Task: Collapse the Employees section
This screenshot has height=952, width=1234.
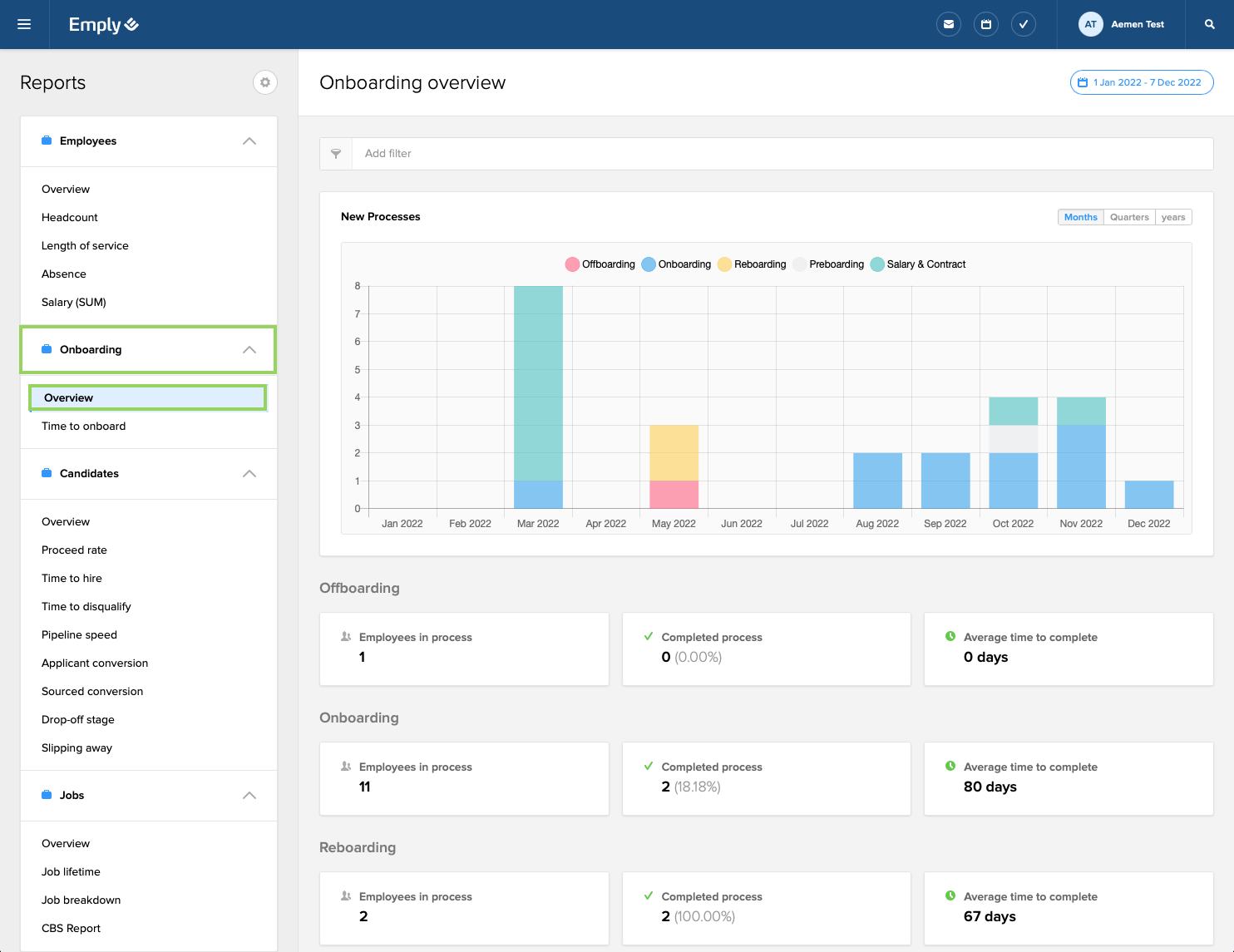Action: point(249,141)
